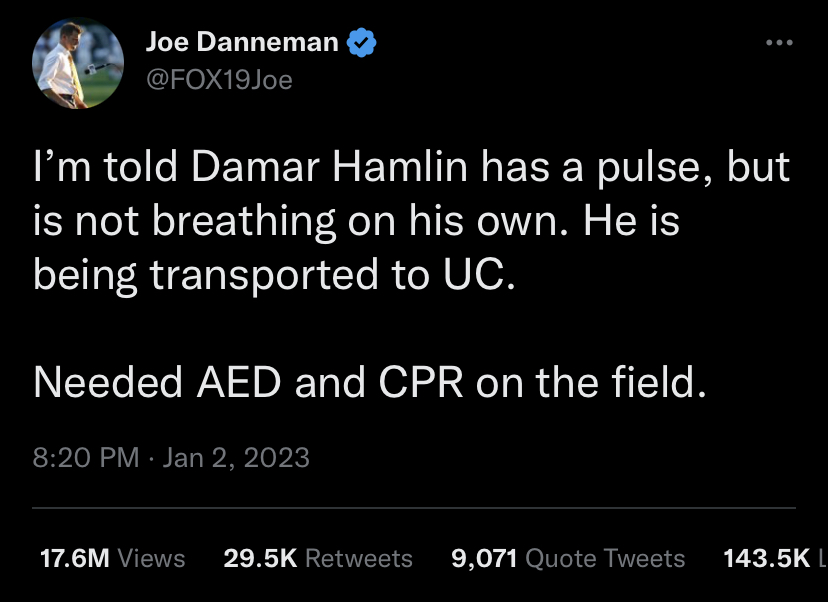Open the 143.5K likes count

coord(766,558)
